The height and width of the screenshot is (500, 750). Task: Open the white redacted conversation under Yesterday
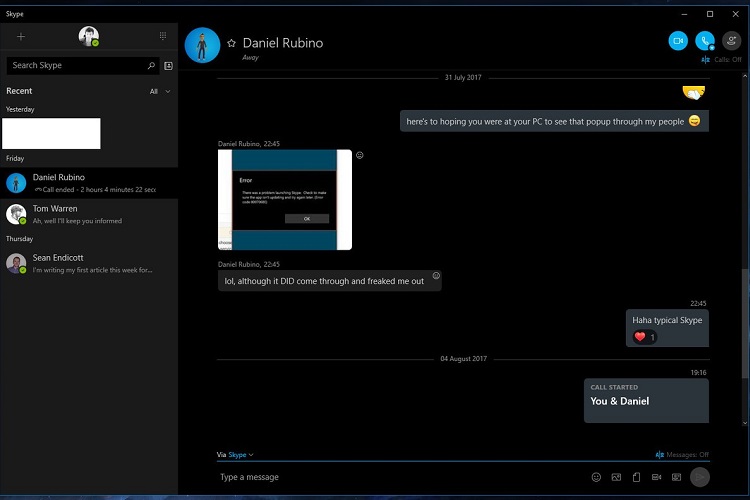pyautogui.click(x=51, y=133)
